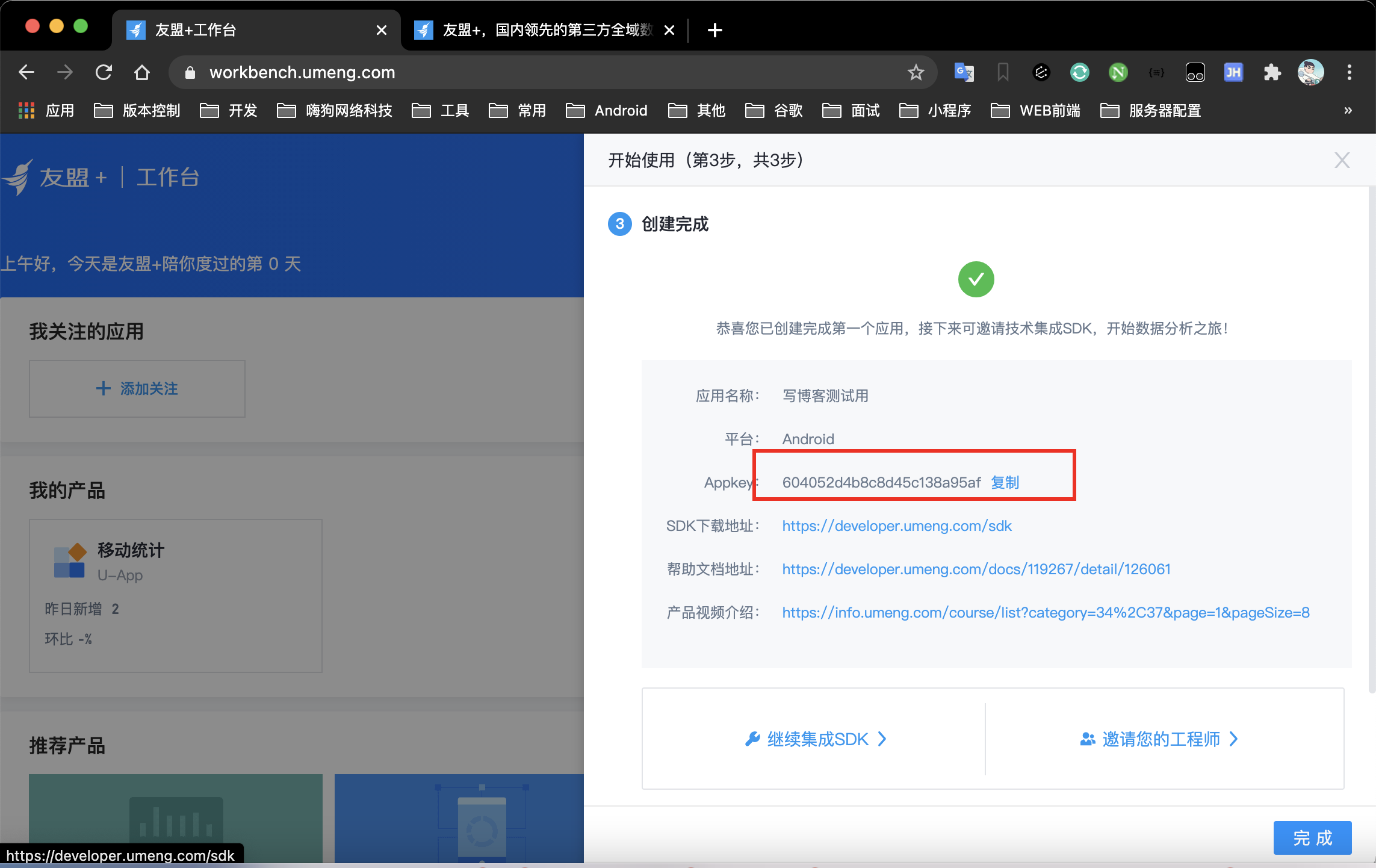This screenshot has width=1376, height=868.
Task: Click the blue recommended product thumbnail
Action: [459, 819]
